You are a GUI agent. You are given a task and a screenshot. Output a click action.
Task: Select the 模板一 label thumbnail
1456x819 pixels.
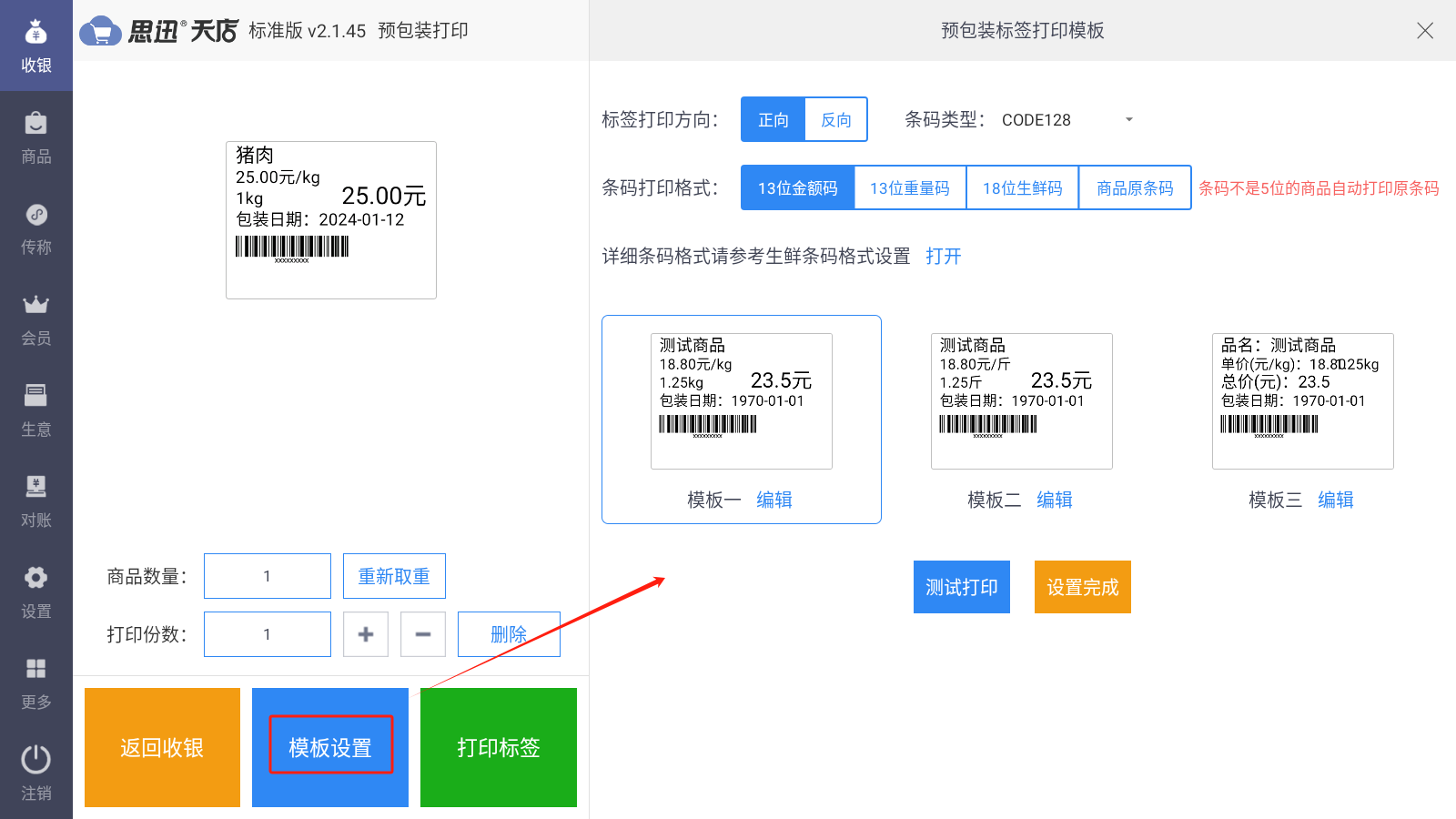(x=742, y=401)
